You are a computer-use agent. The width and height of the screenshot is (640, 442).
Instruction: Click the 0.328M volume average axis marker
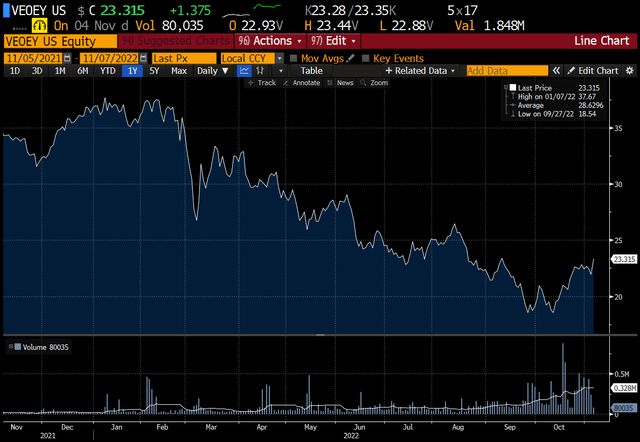[624, 388]
